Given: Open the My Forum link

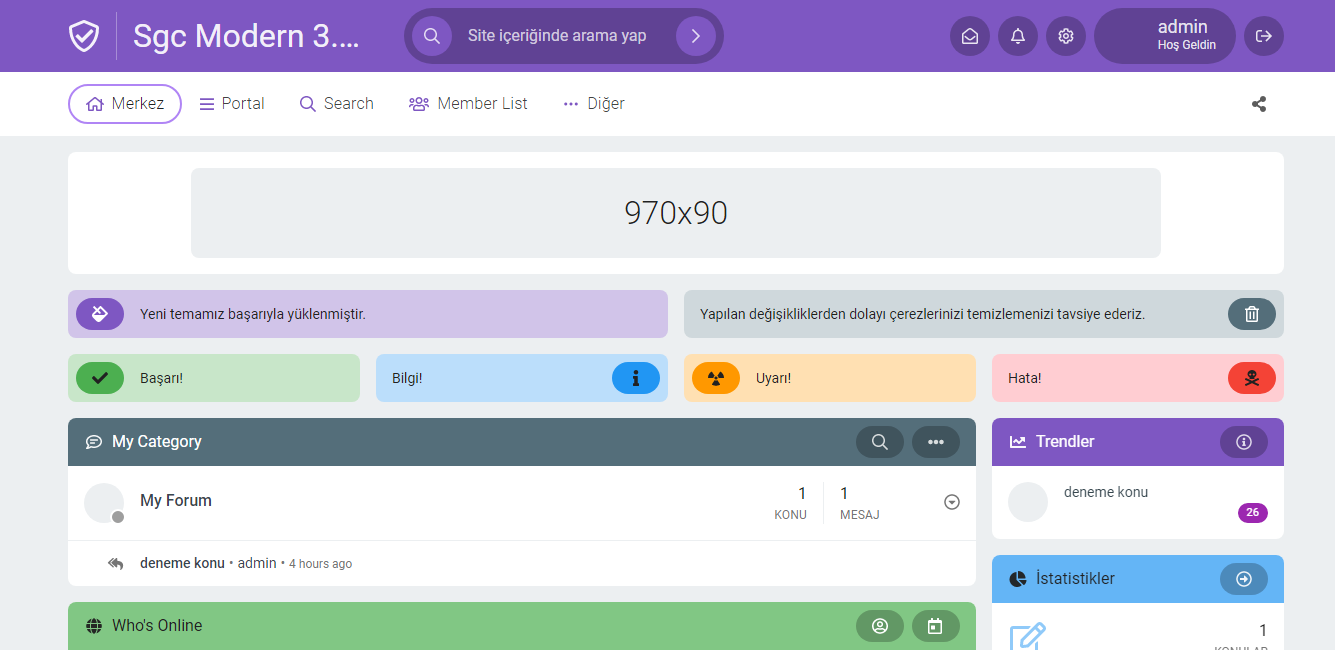Looking at the screenshot, I should pyautogui.click(x=176, y=501).
